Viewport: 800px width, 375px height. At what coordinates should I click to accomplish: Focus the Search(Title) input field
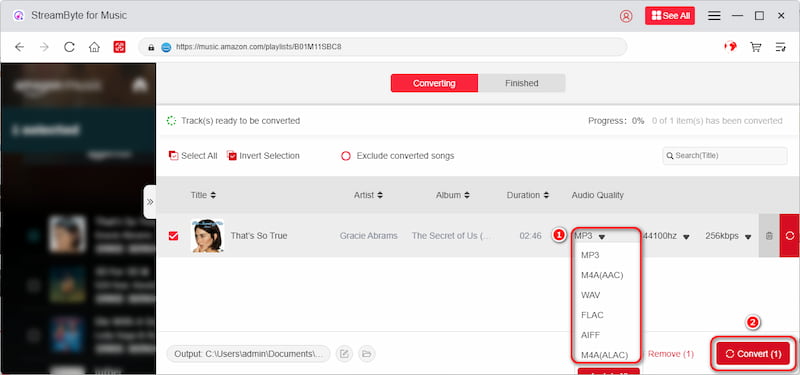pos(724,156)
